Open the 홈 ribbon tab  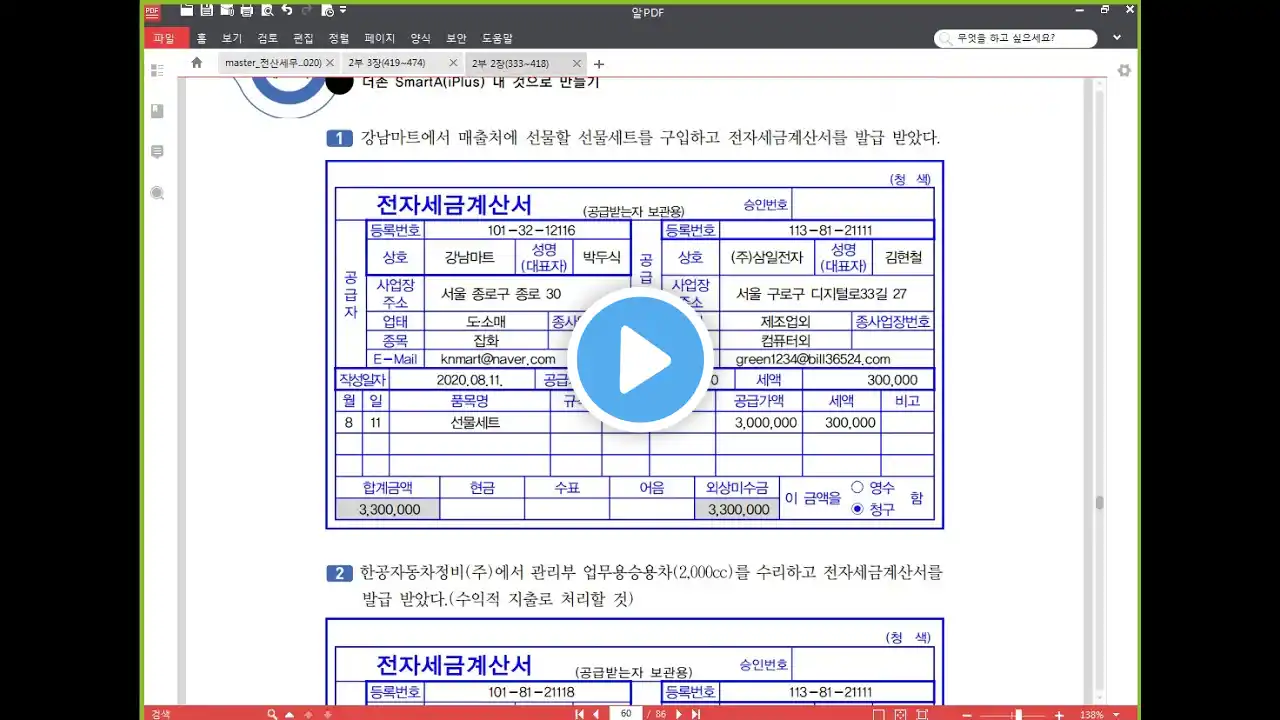(201, 38)
